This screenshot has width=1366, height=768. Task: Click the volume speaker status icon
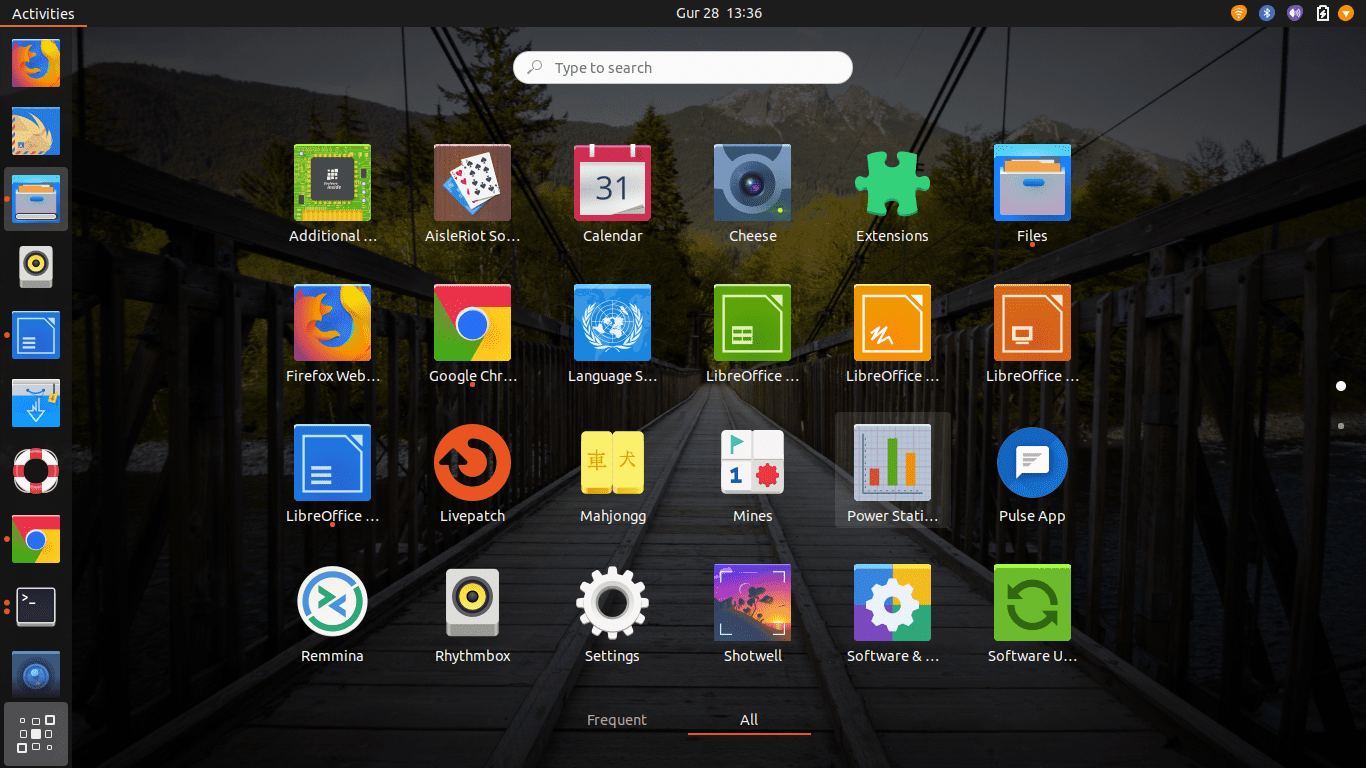tap(1295, 13)
